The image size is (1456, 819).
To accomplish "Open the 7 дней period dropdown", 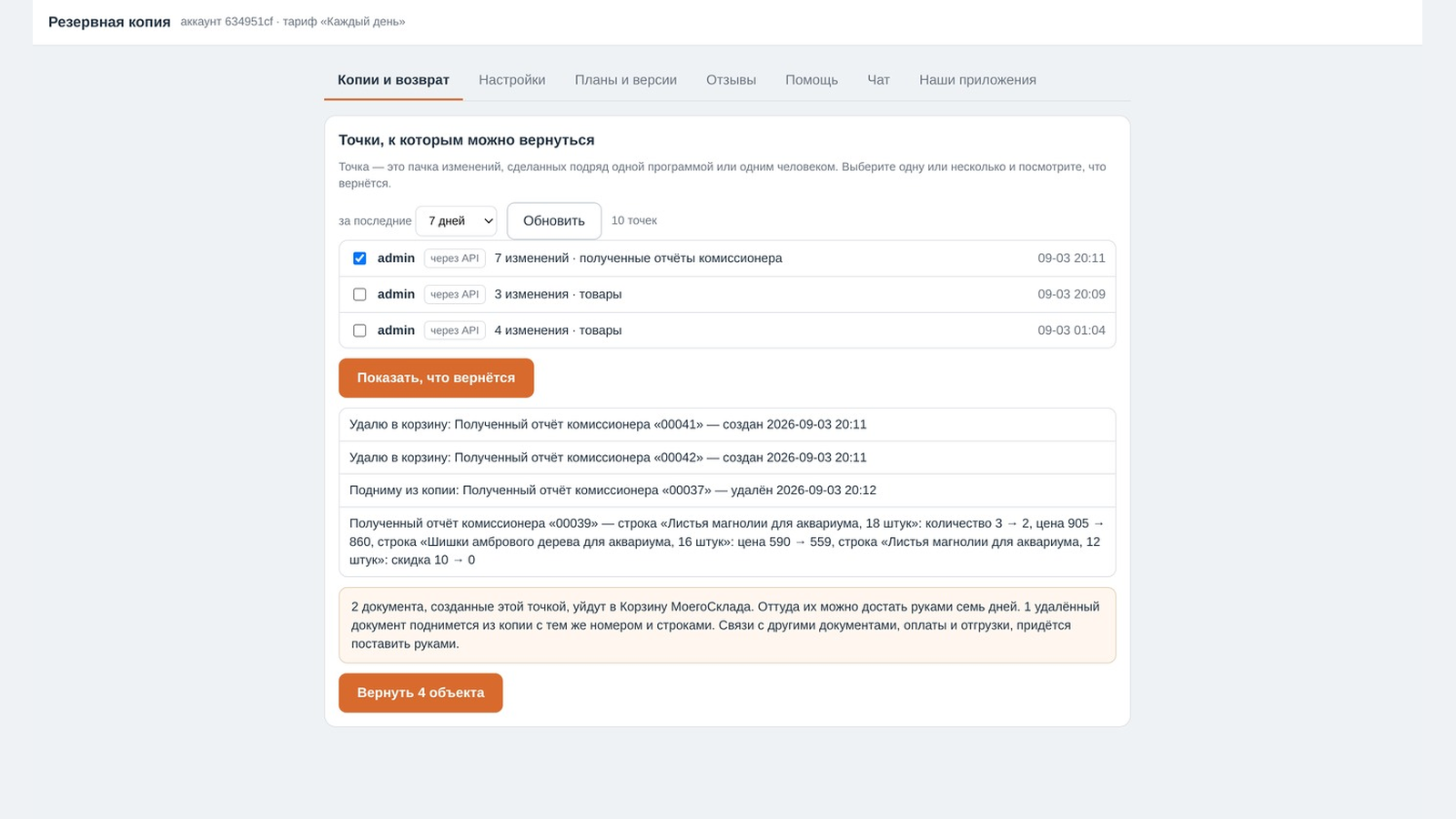I will click(456, 221).
